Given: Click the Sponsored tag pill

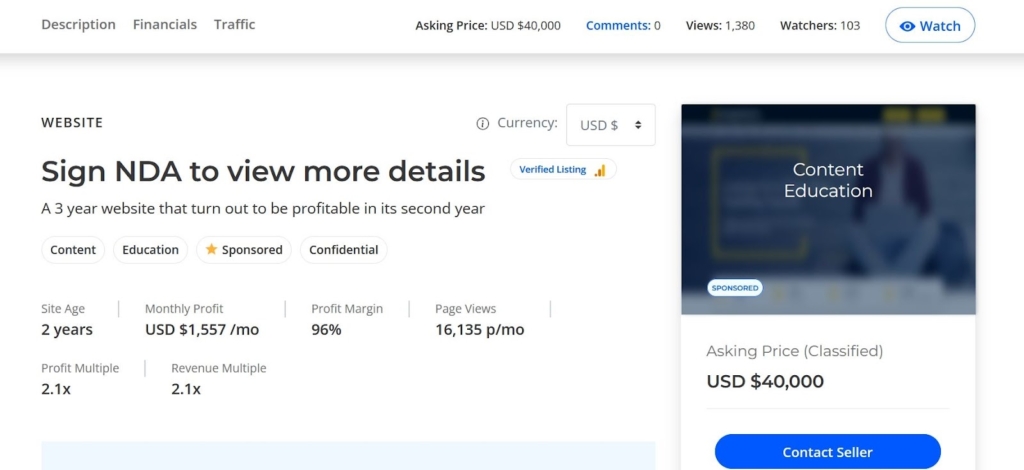Looking at the screenshot, I should pyautogui.click(x=244, y=250).
